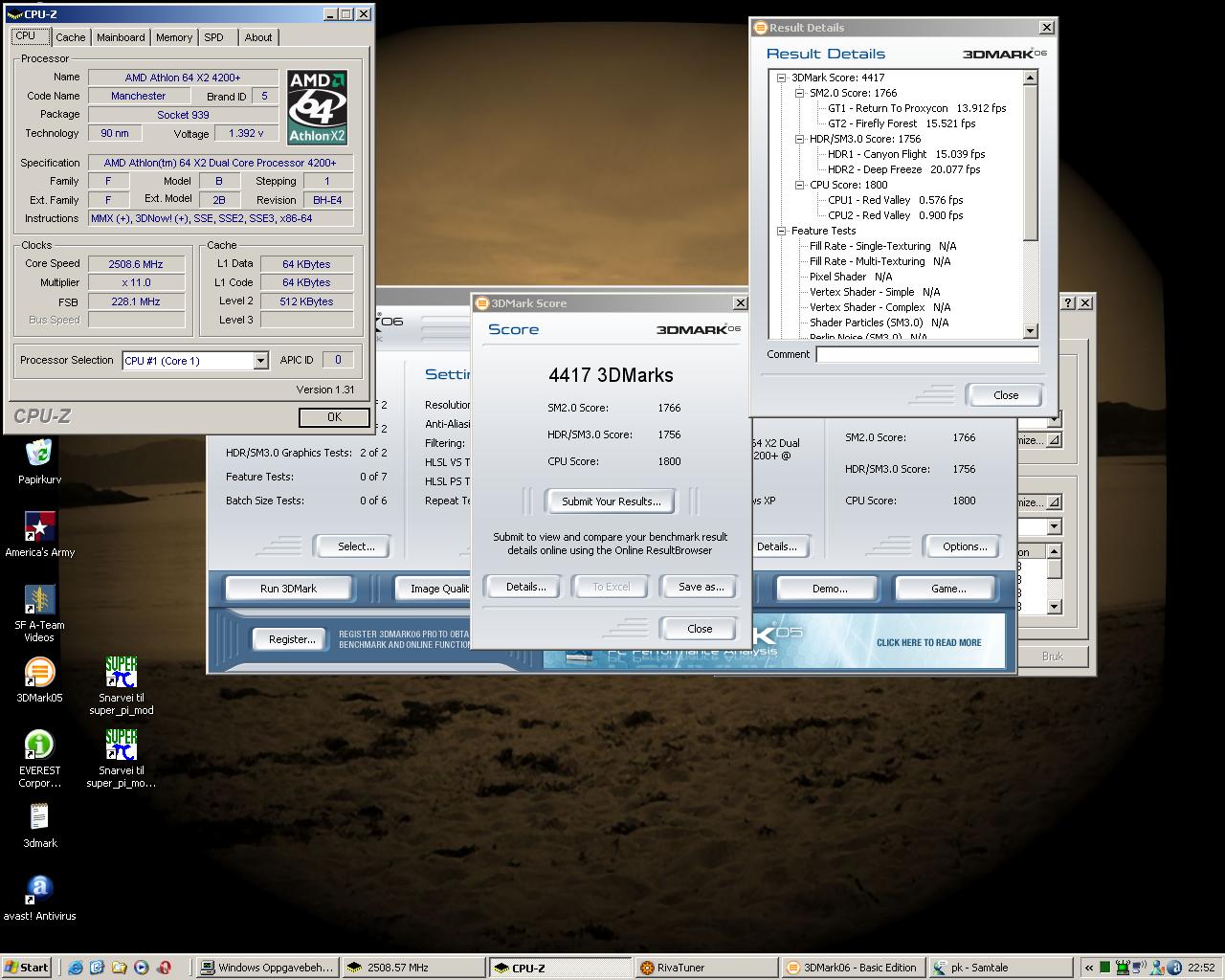Open the Processor Selection dropdown in CPU-Z

pos(260,361)
